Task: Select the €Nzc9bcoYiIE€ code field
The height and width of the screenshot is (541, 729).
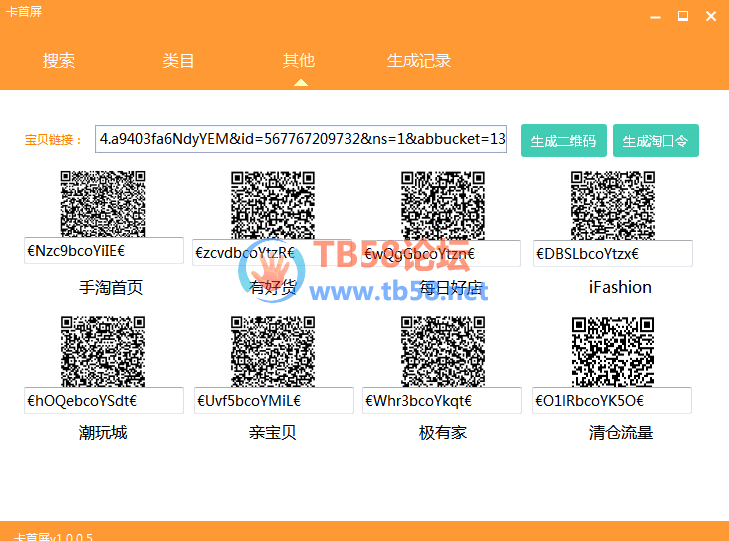Action: [x=104, y=251]
